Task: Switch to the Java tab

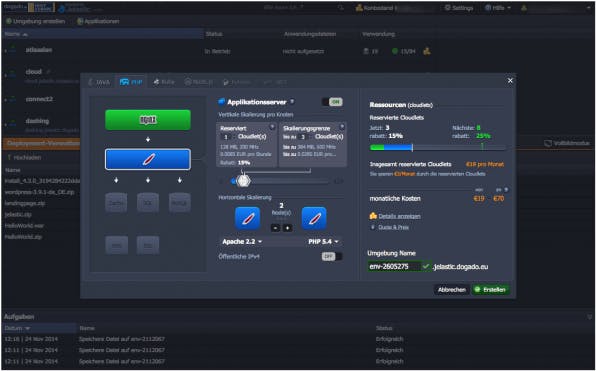Action: (99, 82)
